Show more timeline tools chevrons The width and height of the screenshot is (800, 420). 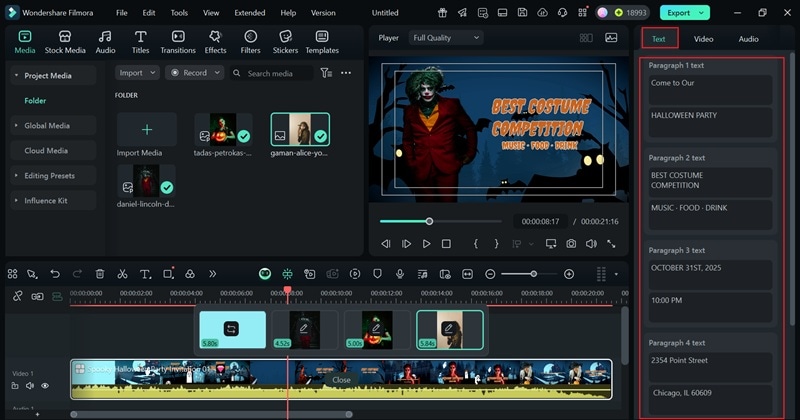pyautogui.click(x=212, y=274)
